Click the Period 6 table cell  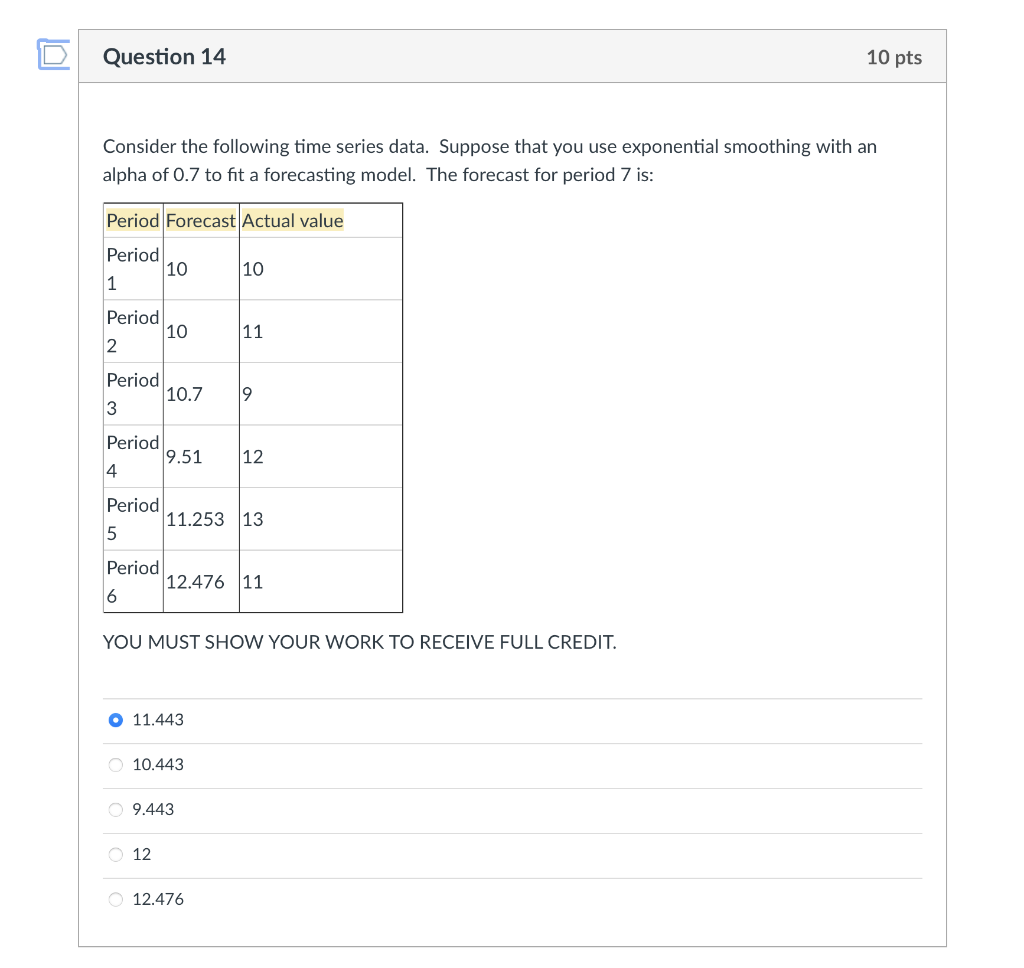tap(132, 581)
